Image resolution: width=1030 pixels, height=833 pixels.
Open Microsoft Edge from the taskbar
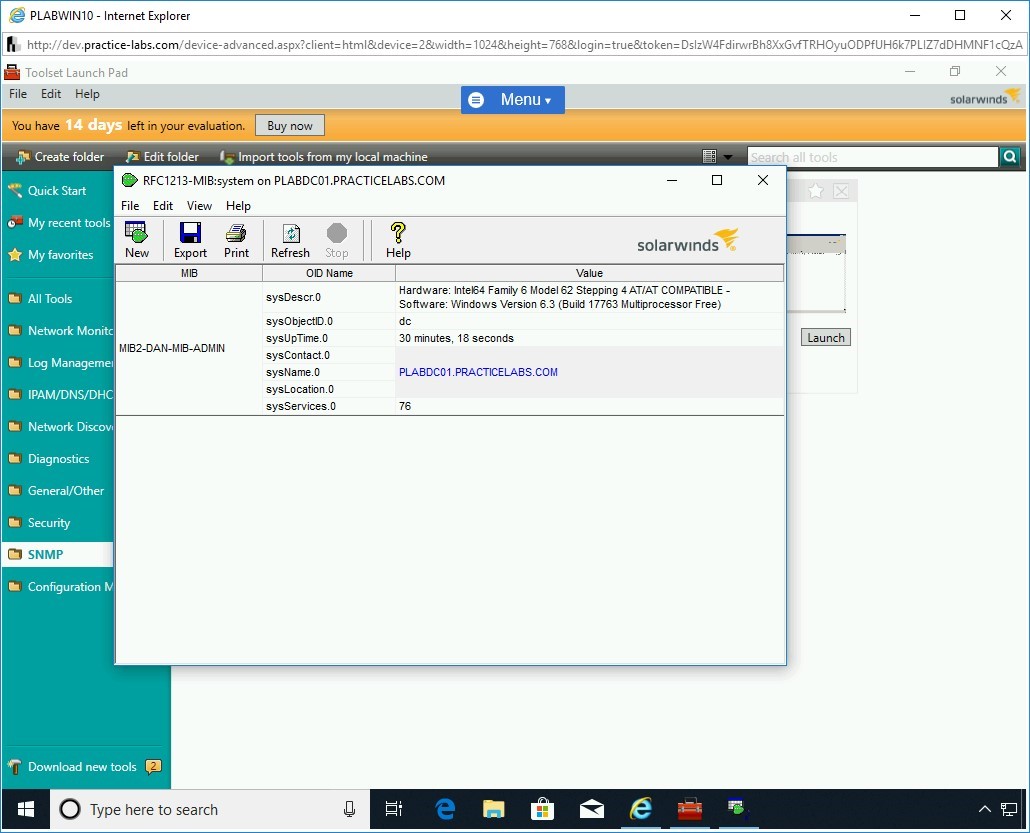point(445,809)
